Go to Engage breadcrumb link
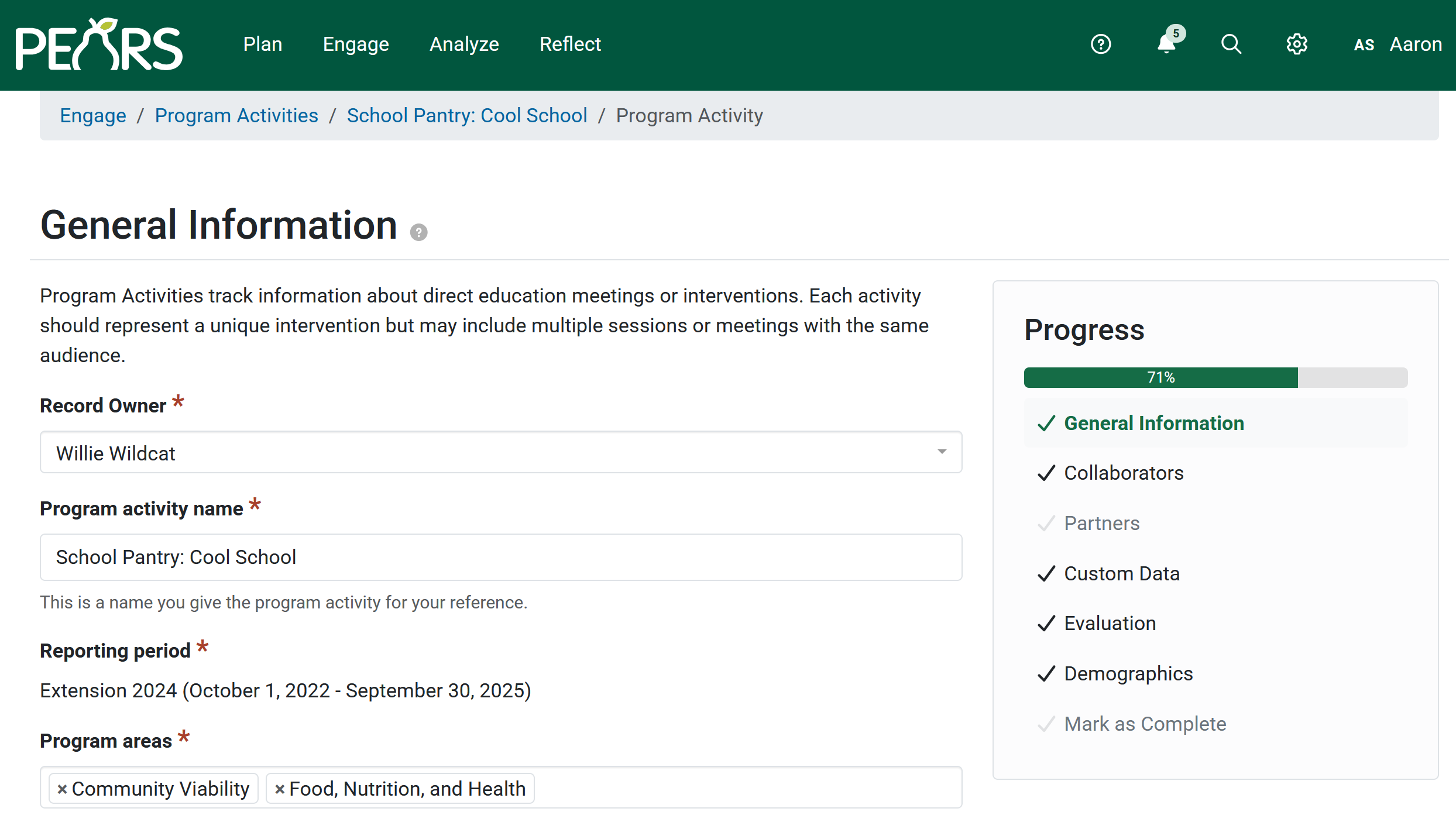1456x829 pixels. pos(93,115)
